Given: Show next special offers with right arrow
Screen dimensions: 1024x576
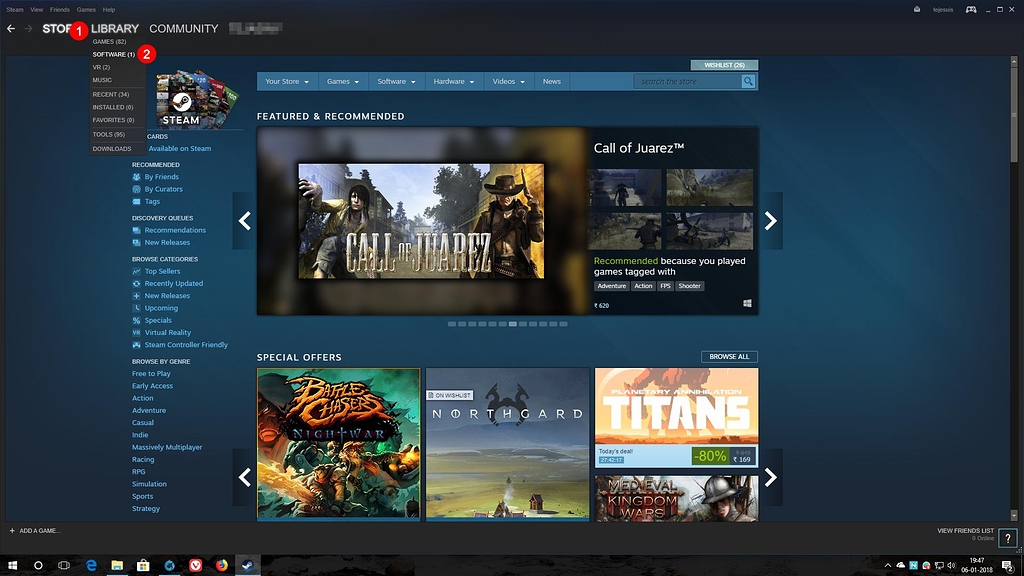Looking at the screenshot, I should pyautogui.click(x=771, y=477).
